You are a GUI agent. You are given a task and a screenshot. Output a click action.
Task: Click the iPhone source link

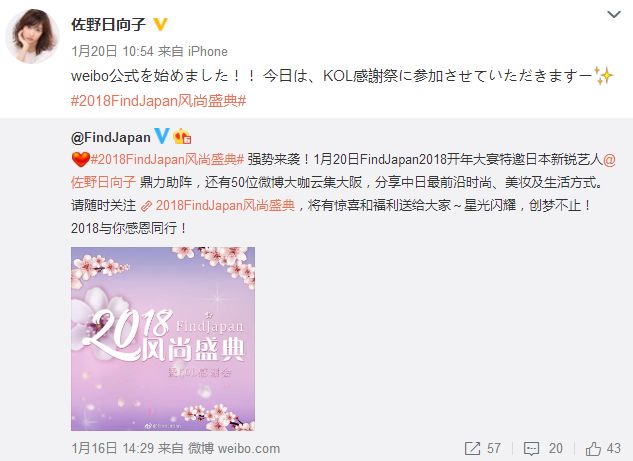(x=208, y=51)
